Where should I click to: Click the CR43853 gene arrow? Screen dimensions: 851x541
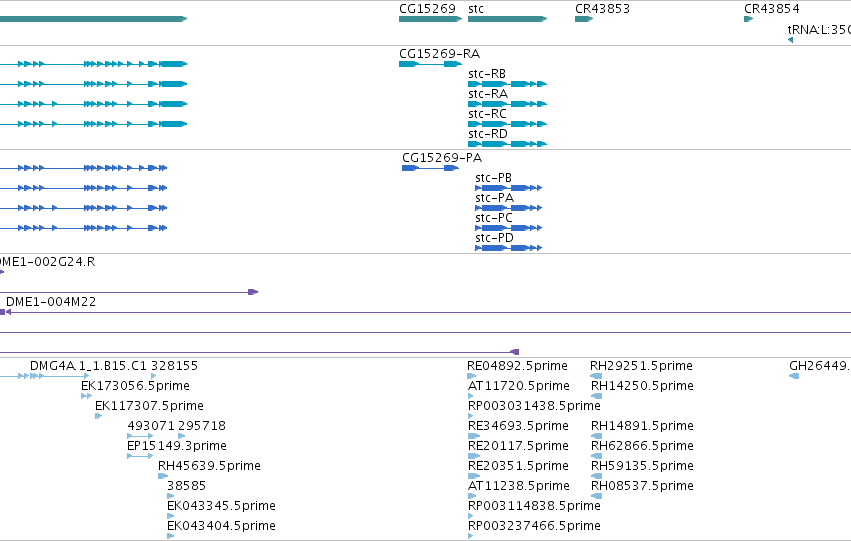[584, 19]
